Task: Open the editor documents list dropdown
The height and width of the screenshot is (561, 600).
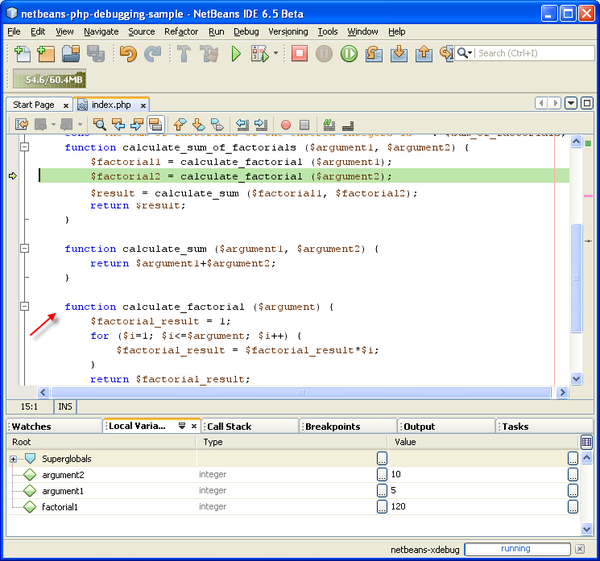Action: (x=571, y=103)
